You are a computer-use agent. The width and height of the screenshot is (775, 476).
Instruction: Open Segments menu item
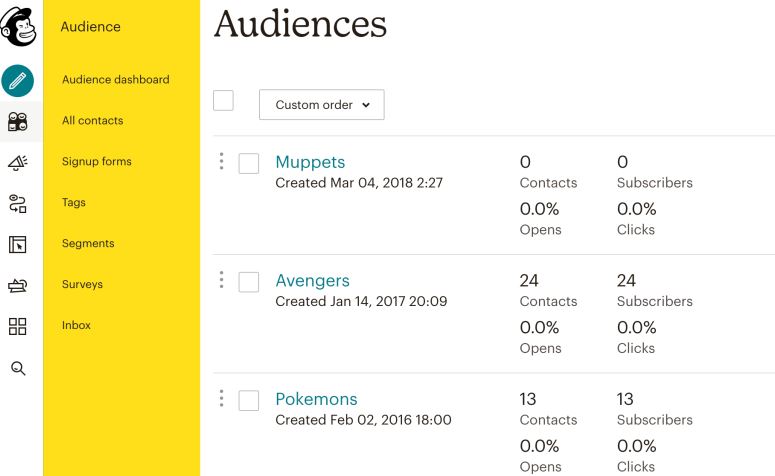click(88, 244)
